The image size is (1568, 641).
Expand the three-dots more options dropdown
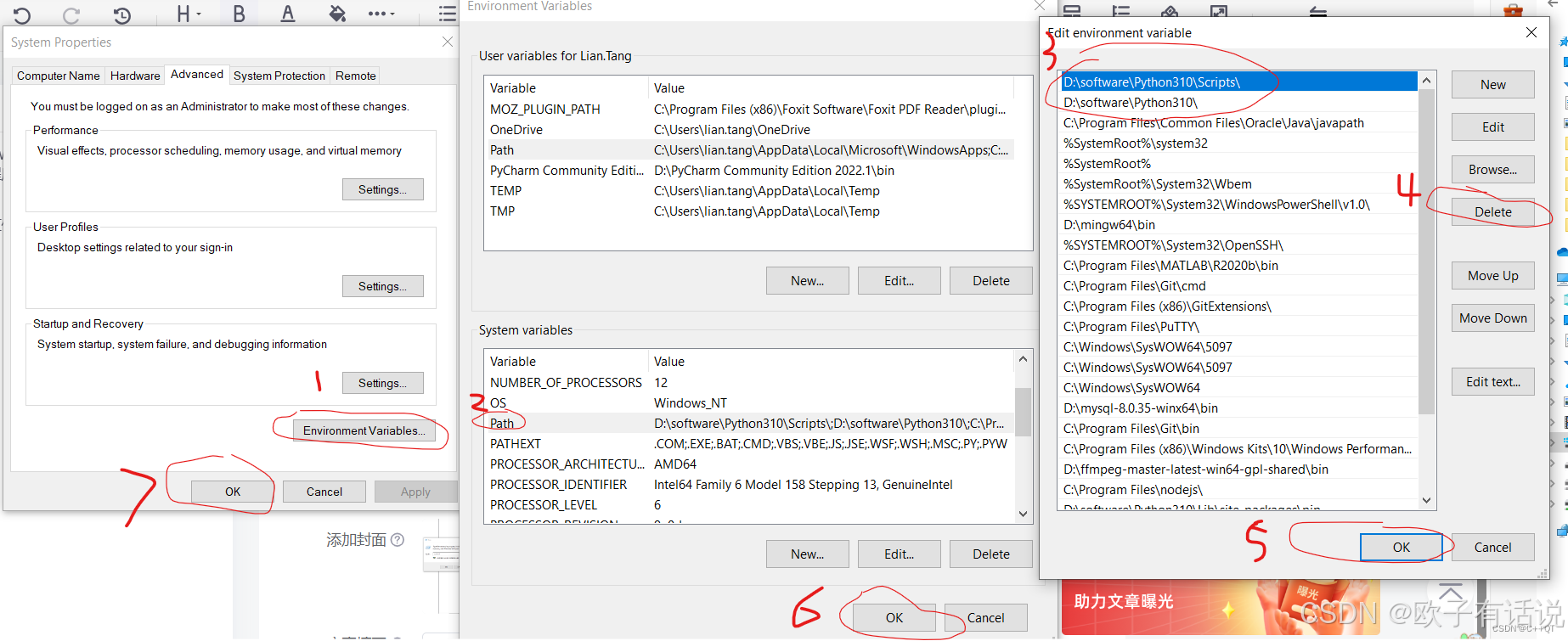[x=381, y=14]
